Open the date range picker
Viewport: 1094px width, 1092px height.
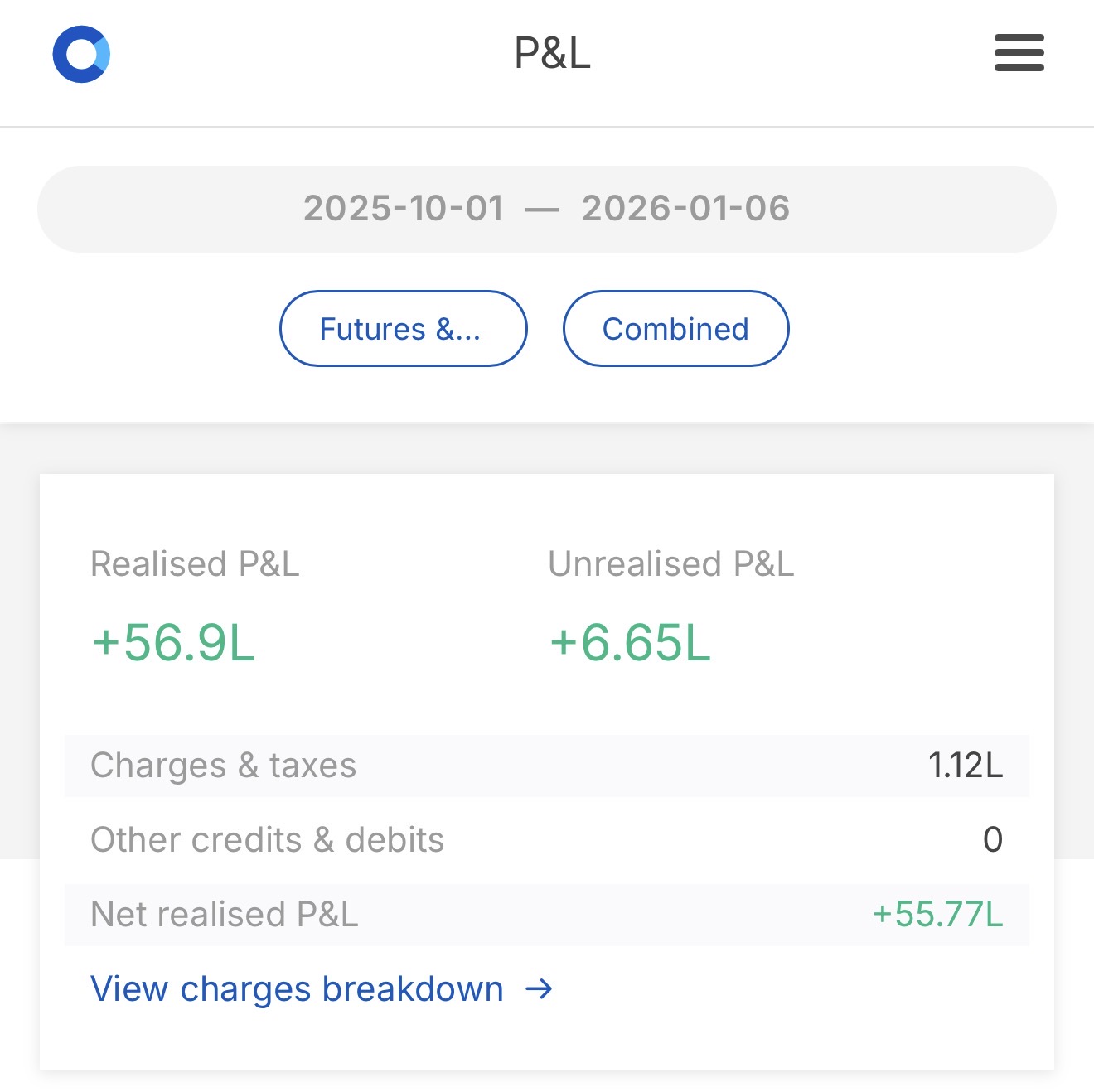point(547,208)
